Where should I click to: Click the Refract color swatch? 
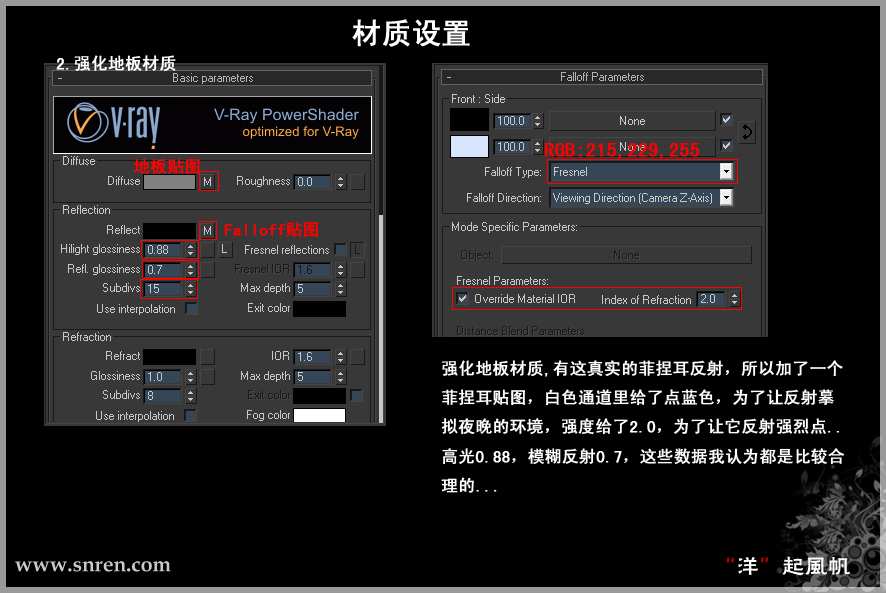point(170,356)
